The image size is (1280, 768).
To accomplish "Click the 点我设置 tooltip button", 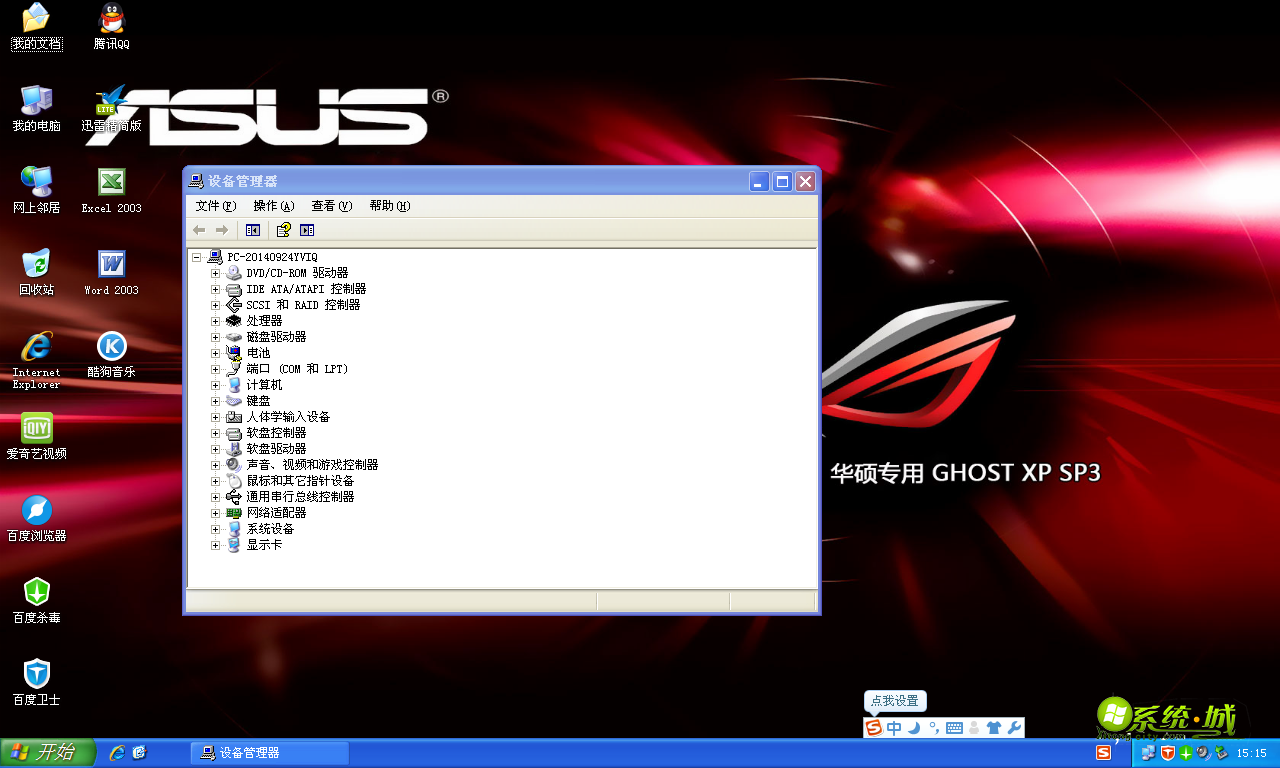I will pos(894,701).
